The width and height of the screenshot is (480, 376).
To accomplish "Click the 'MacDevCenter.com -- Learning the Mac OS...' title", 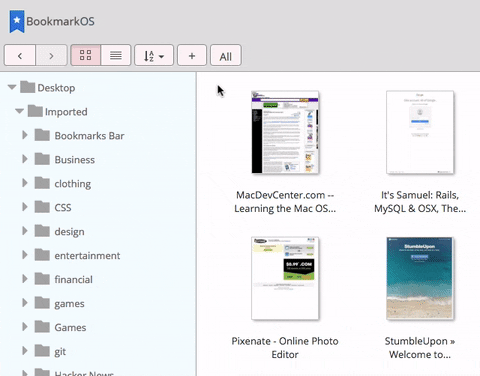I will [285, 202].
